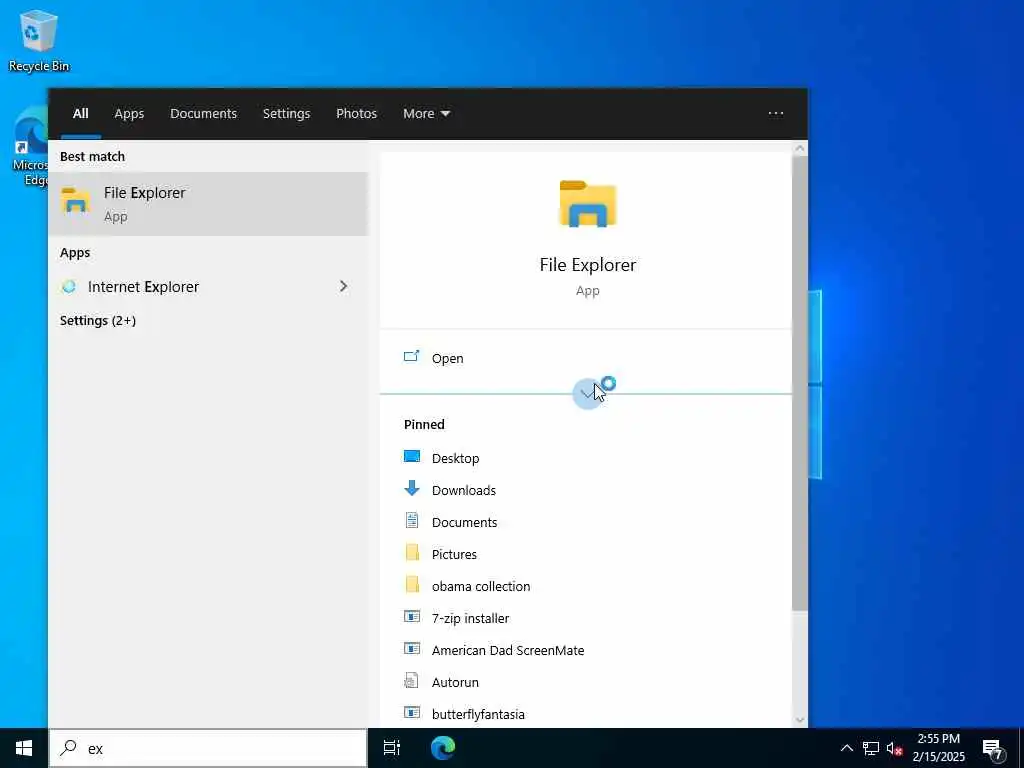
Task: Switch to the All search tab
Action: [80, 113]
